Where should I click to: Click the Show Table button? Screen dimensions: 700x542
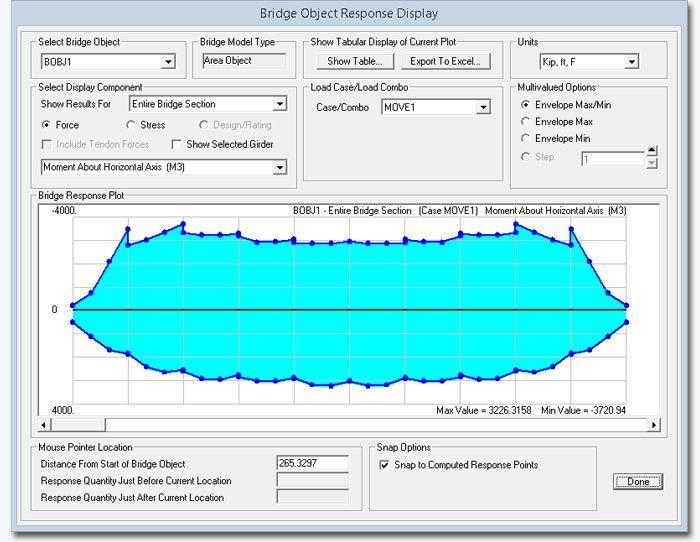coord(355,61)
